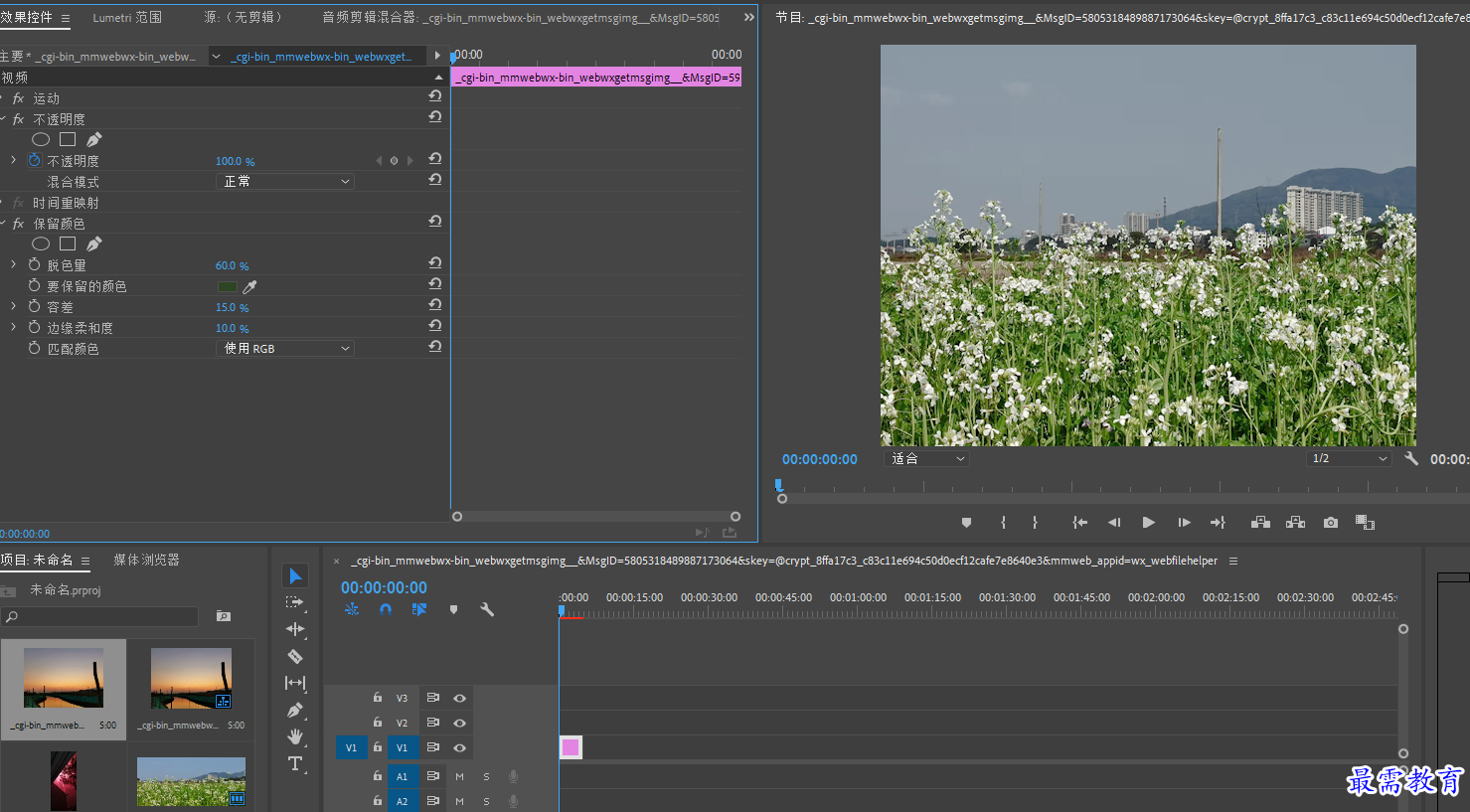Screen dimensions: 1470x812
Task: Click the project search input field
Action: coord(99,616)
